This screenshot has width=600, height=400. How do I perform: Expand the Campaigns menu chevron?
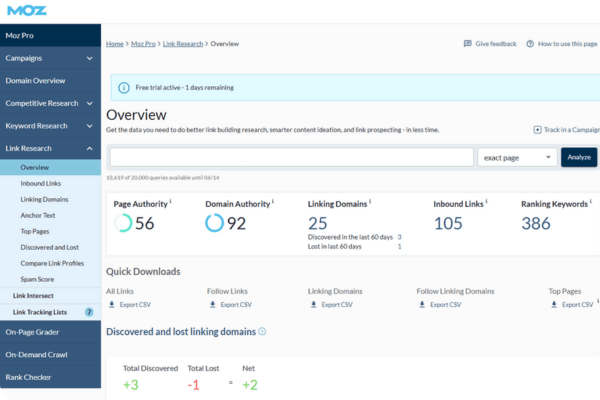pos(90,58)
